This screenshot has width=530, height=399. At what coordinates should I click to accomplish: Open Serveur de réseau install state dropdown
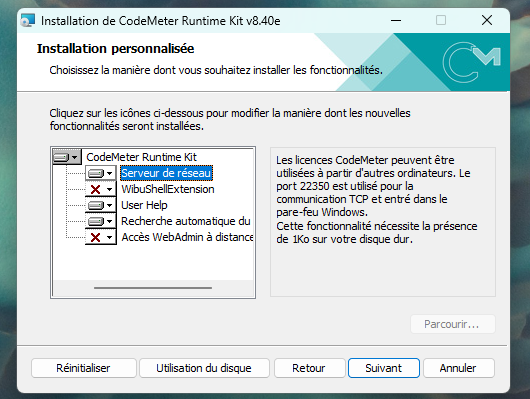(x=100, y=173)
